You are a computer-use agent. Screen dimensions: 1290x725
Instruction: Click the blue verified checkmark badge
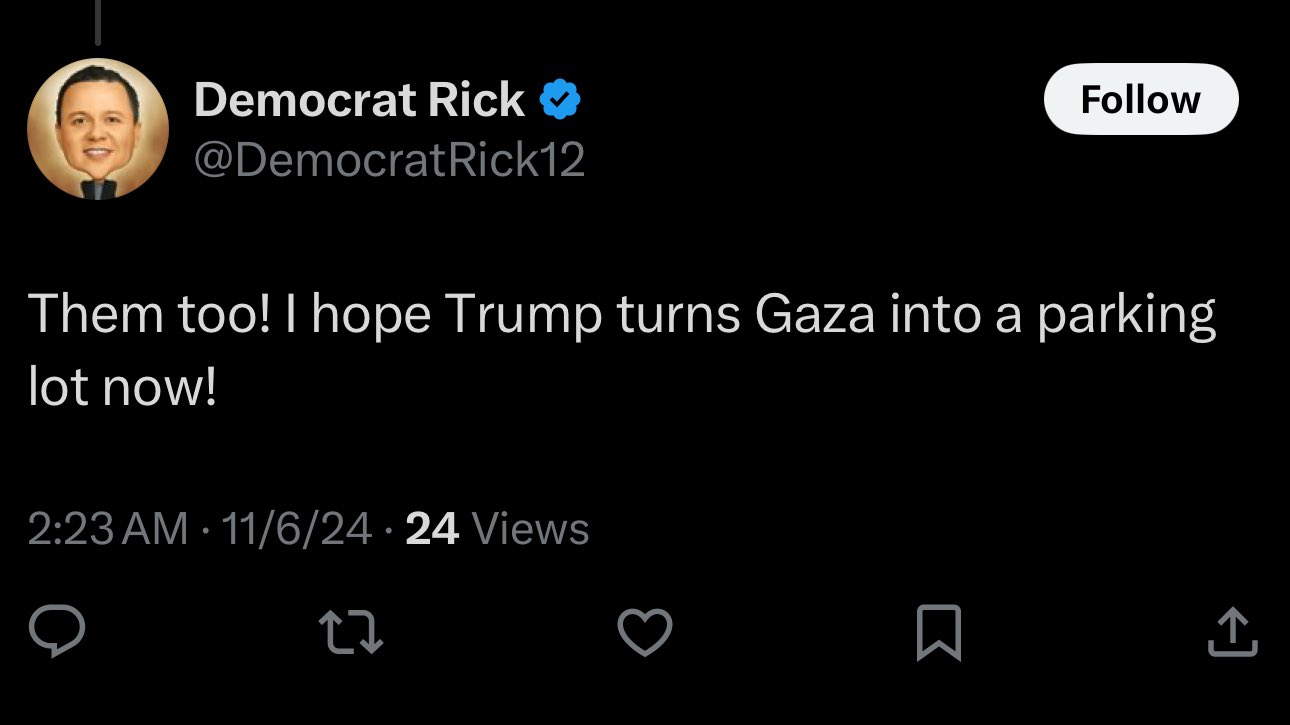coord(561,99)
